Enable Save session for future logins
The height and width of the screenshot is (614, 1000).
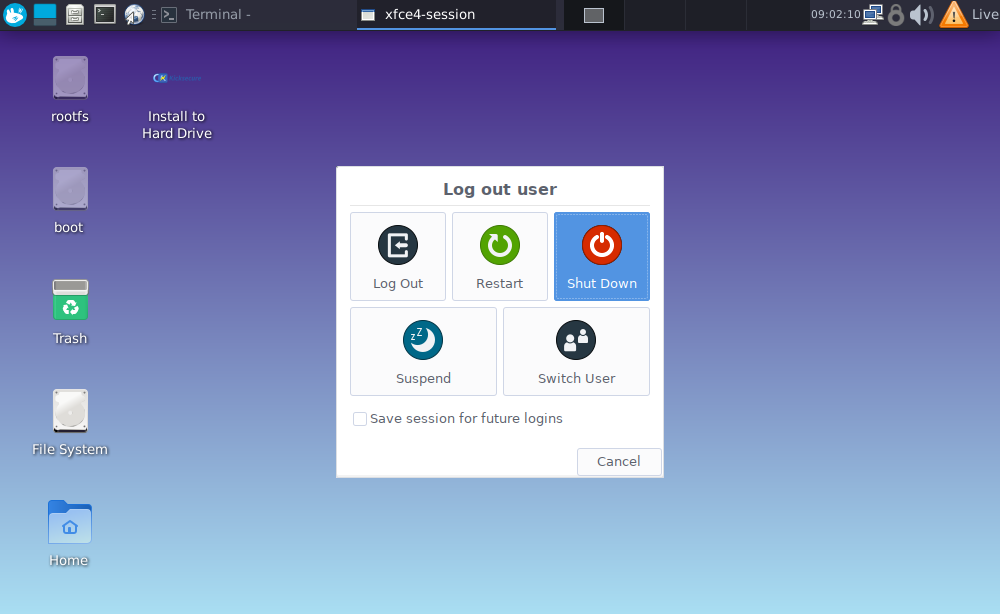[360, 419]
